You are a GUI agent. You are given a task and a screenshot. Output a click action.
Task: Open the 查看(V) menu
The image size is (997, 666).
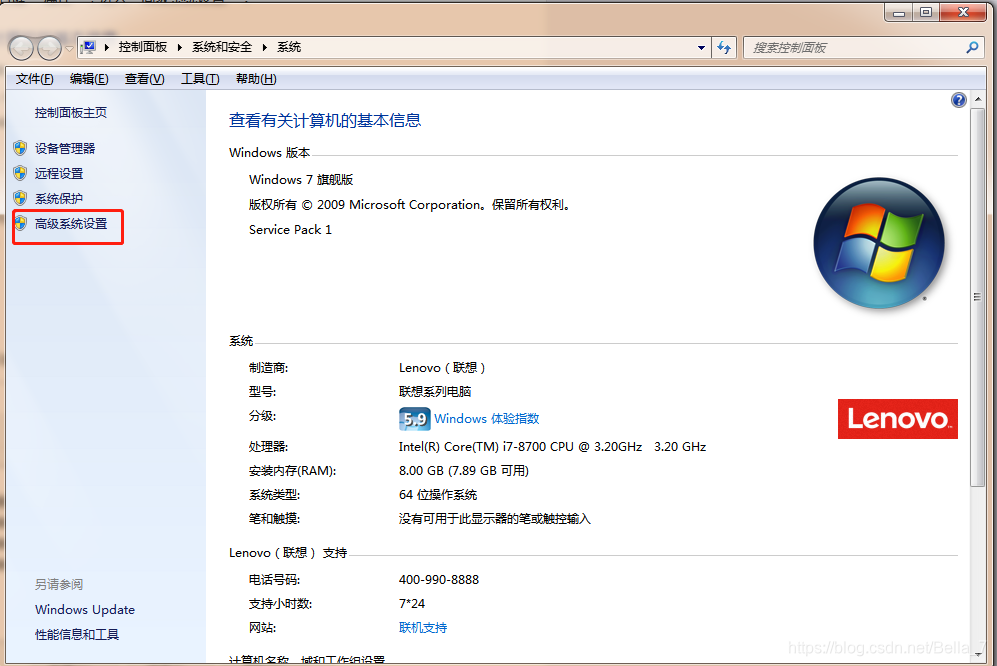144,79
